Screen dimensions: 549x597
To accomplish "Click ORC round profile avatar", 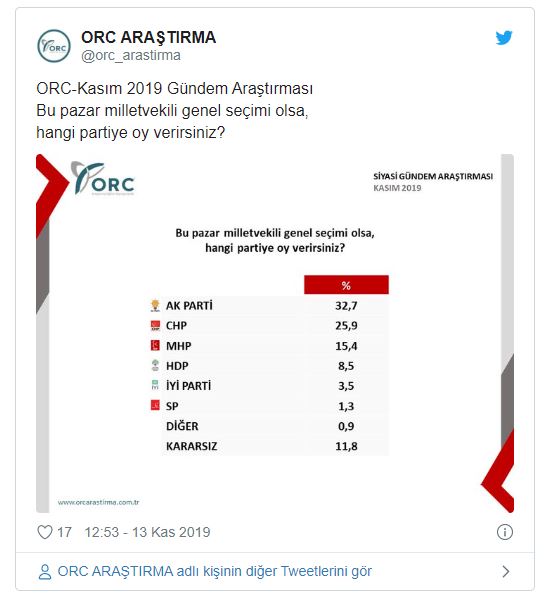I will point(54,46).
